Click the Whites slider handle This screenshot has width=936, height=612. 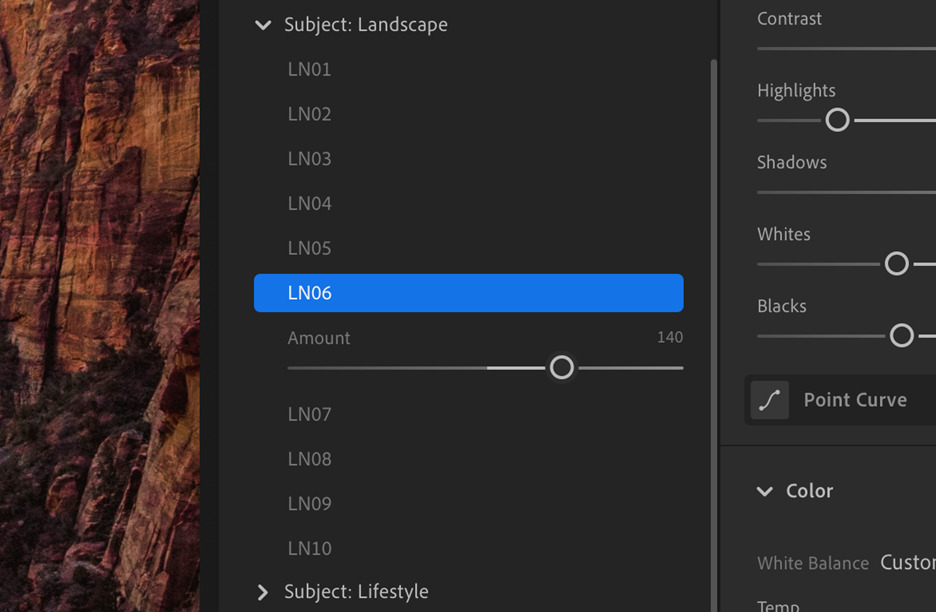coord(896,264)
